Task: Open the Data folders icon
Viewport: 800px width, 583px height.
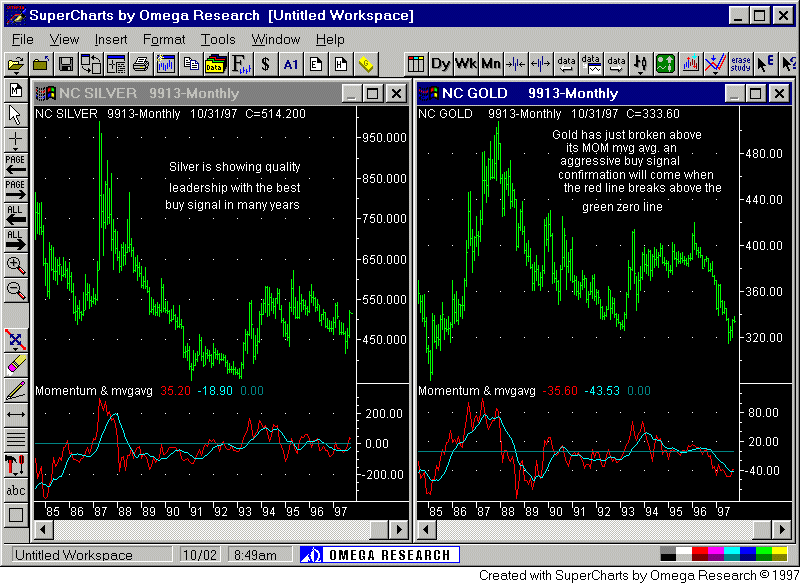Action: pos(216,64)
